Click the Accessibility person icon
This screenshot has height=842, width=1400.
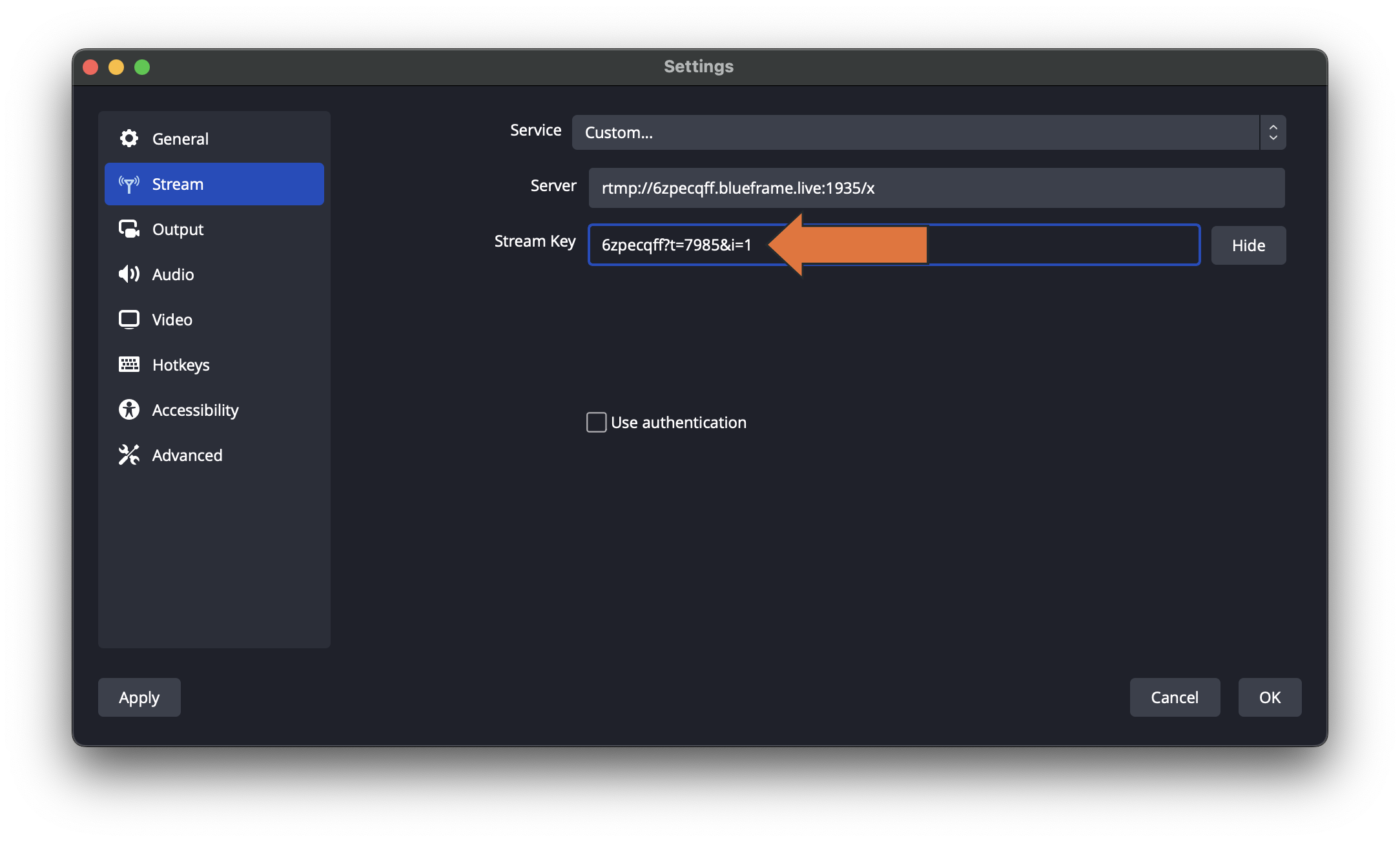[x=129, y=410]
